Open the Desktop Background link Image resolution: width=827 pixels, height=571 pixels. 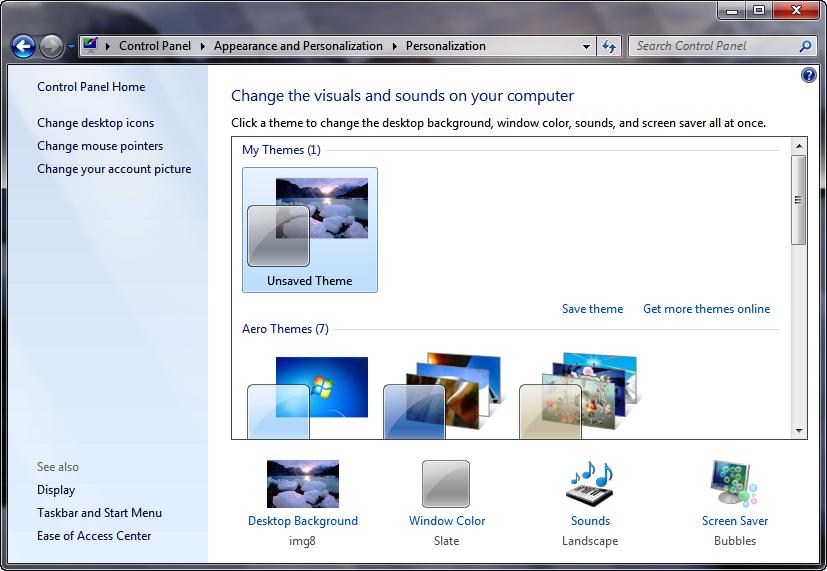[303, 521]
